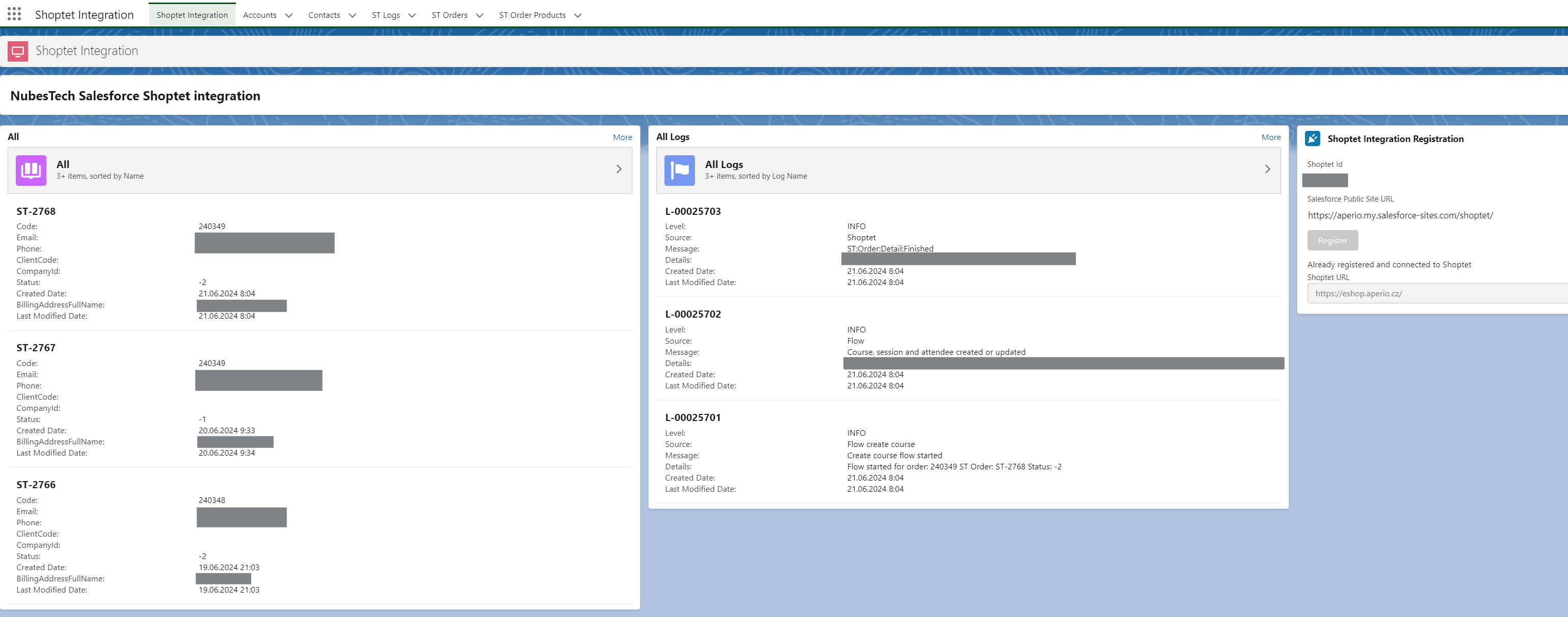Open log record L-00025703
Screen dimensions: 1568x617
693,211
